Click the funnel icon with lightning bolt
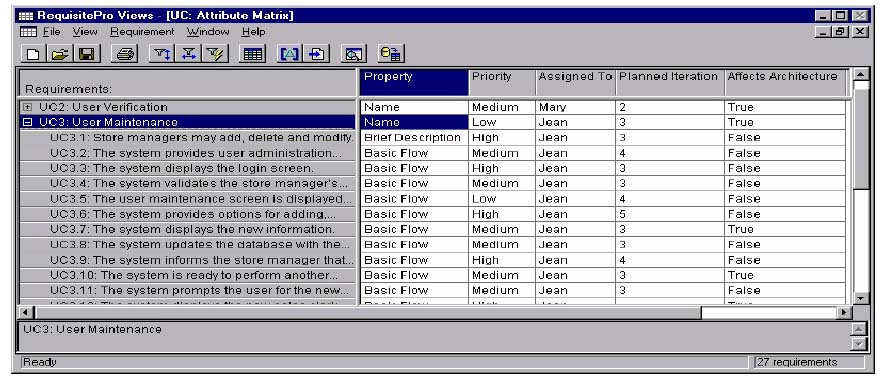This screenshot has width=882, height=378. [x=214, y=54]
